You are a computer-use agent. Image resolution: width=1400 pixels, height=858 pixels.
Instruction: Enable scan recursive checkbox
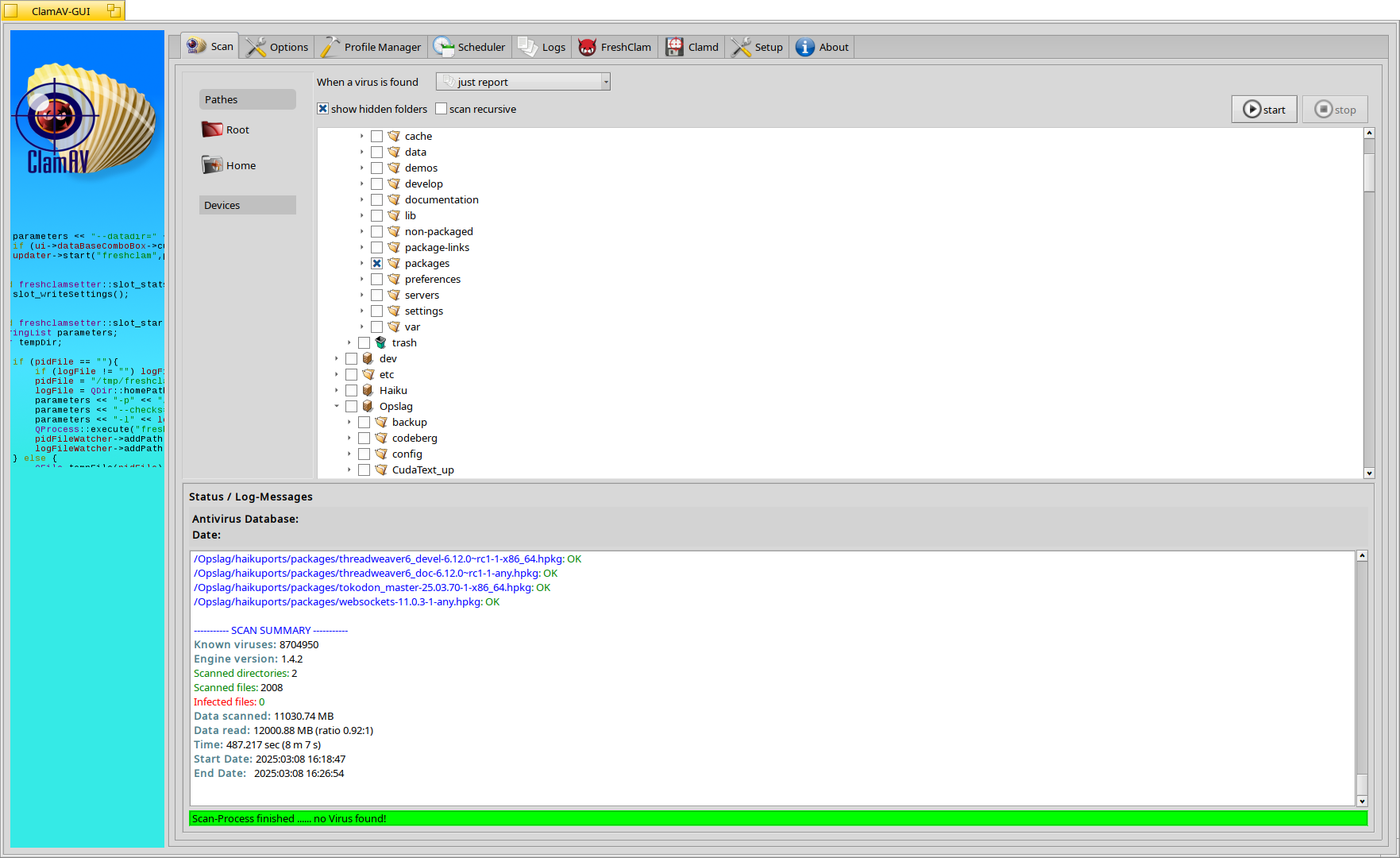tap(442, 109)
